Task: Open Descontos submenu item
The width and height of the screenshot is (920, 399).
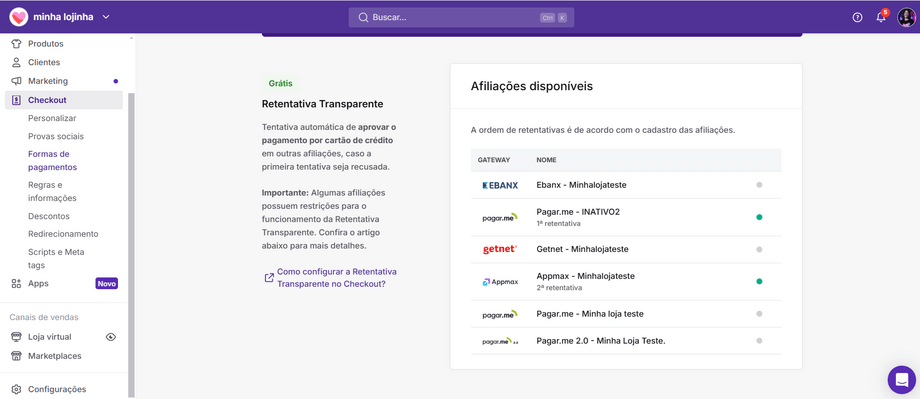Action: tap(49, 216)
